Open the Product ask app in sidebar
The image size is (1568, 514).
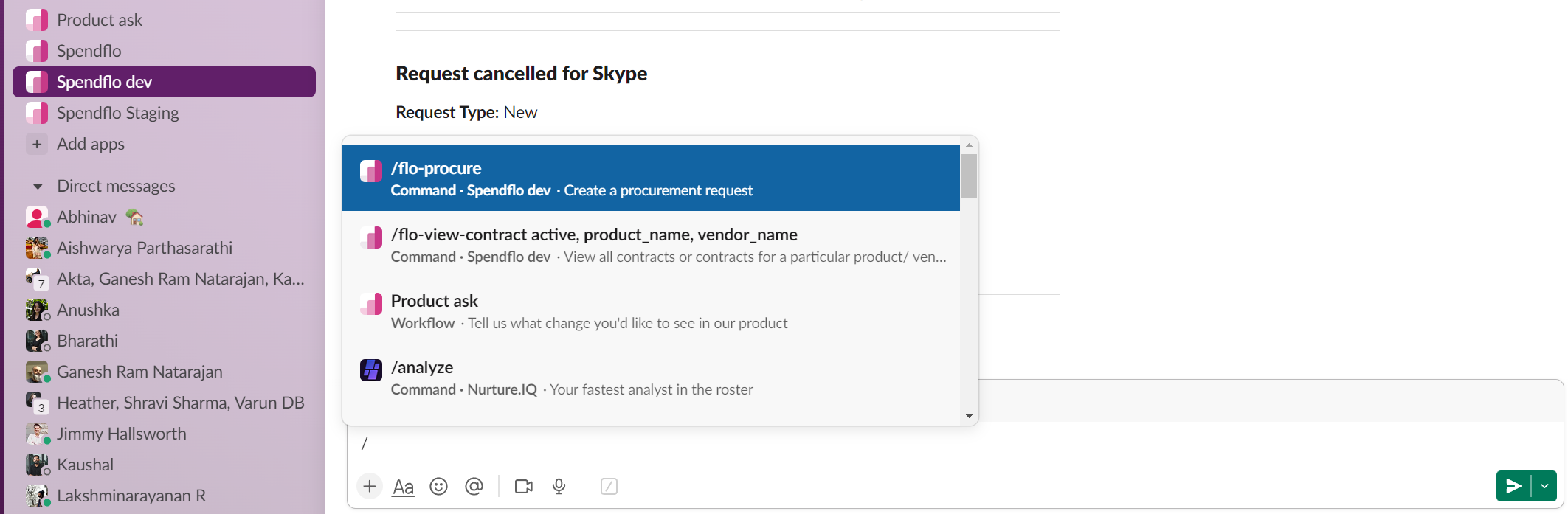(x=164, y=20)
